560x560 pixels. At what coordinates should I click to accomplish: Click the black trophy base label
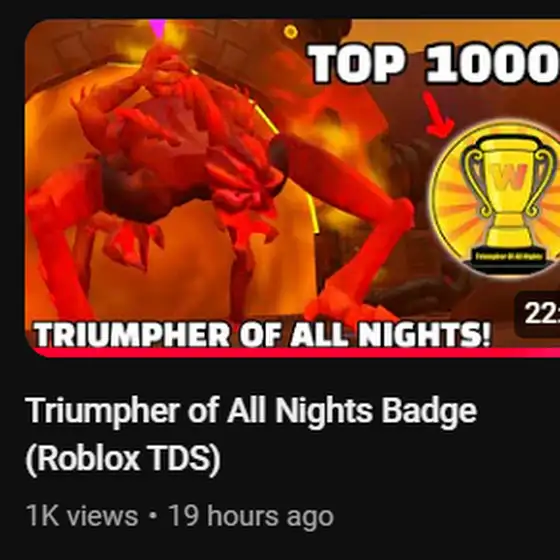pos(509,257)
